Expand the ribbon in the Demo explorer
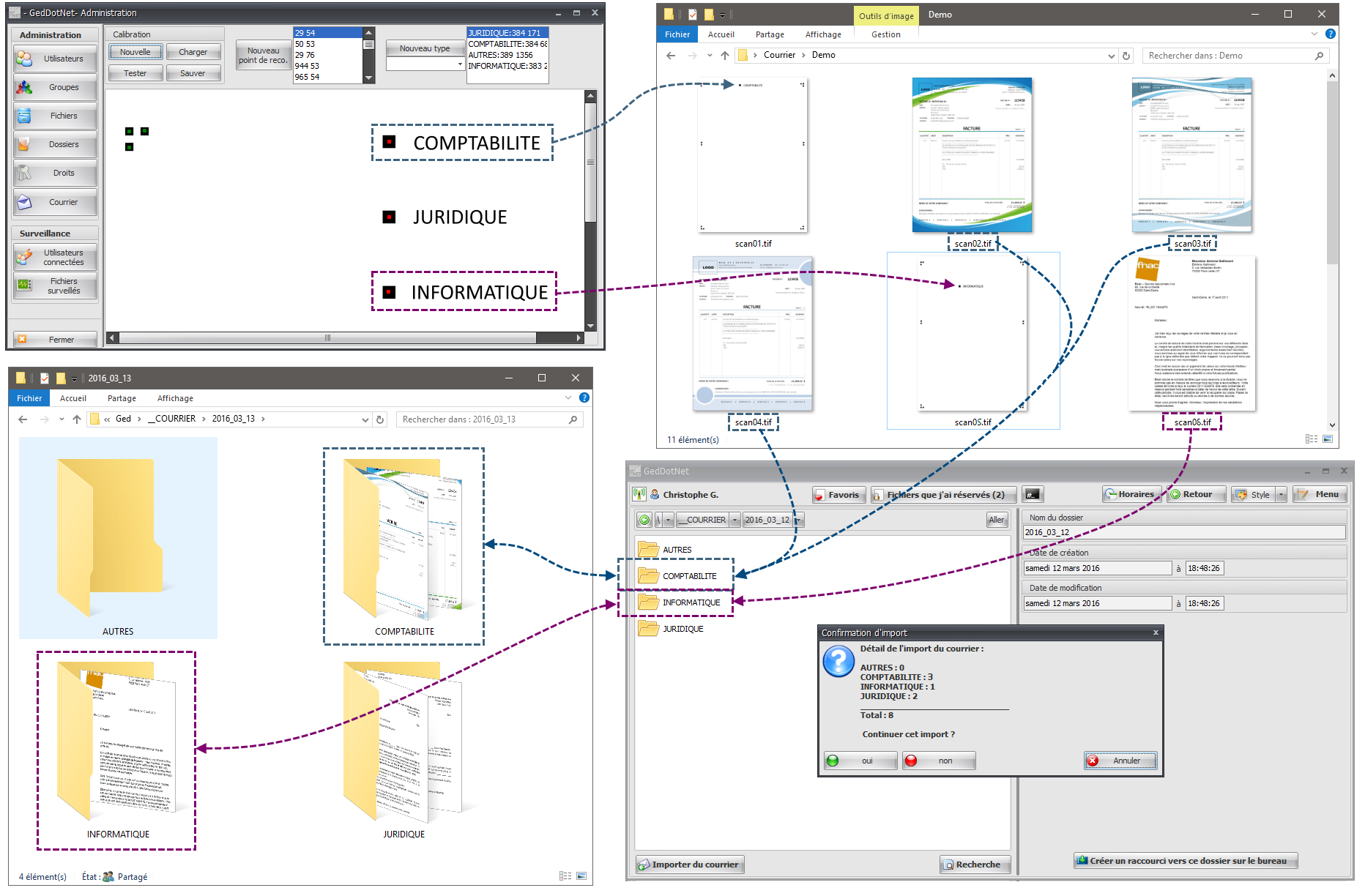 [1314, 34]
